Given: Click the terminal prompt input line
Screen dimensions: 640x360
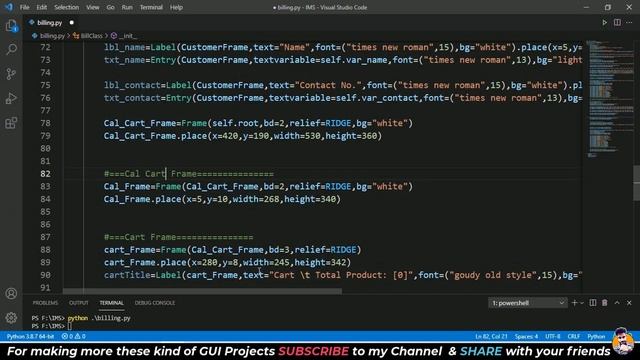Looking at the screenshot, I should pyautogui.click(x=51, y=326).
